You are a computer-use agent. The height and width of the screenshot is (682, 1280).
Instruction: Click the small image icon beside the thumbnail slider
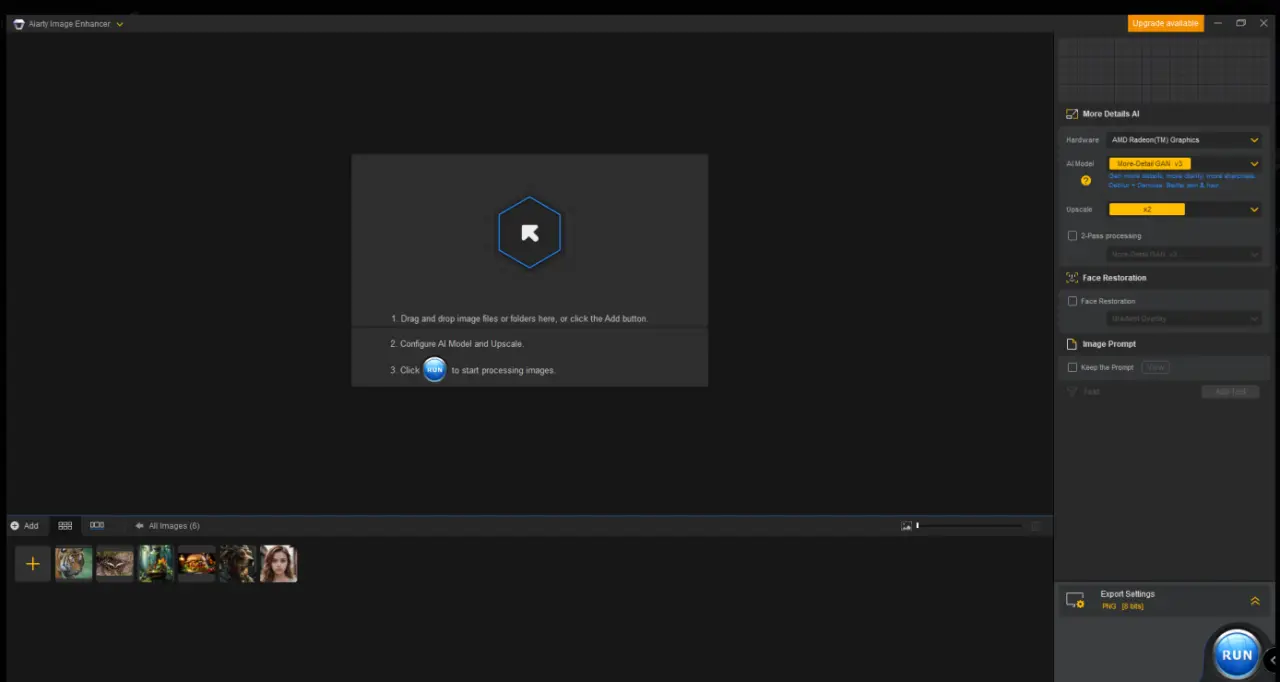pyautogui.click(x=906, y=526)
